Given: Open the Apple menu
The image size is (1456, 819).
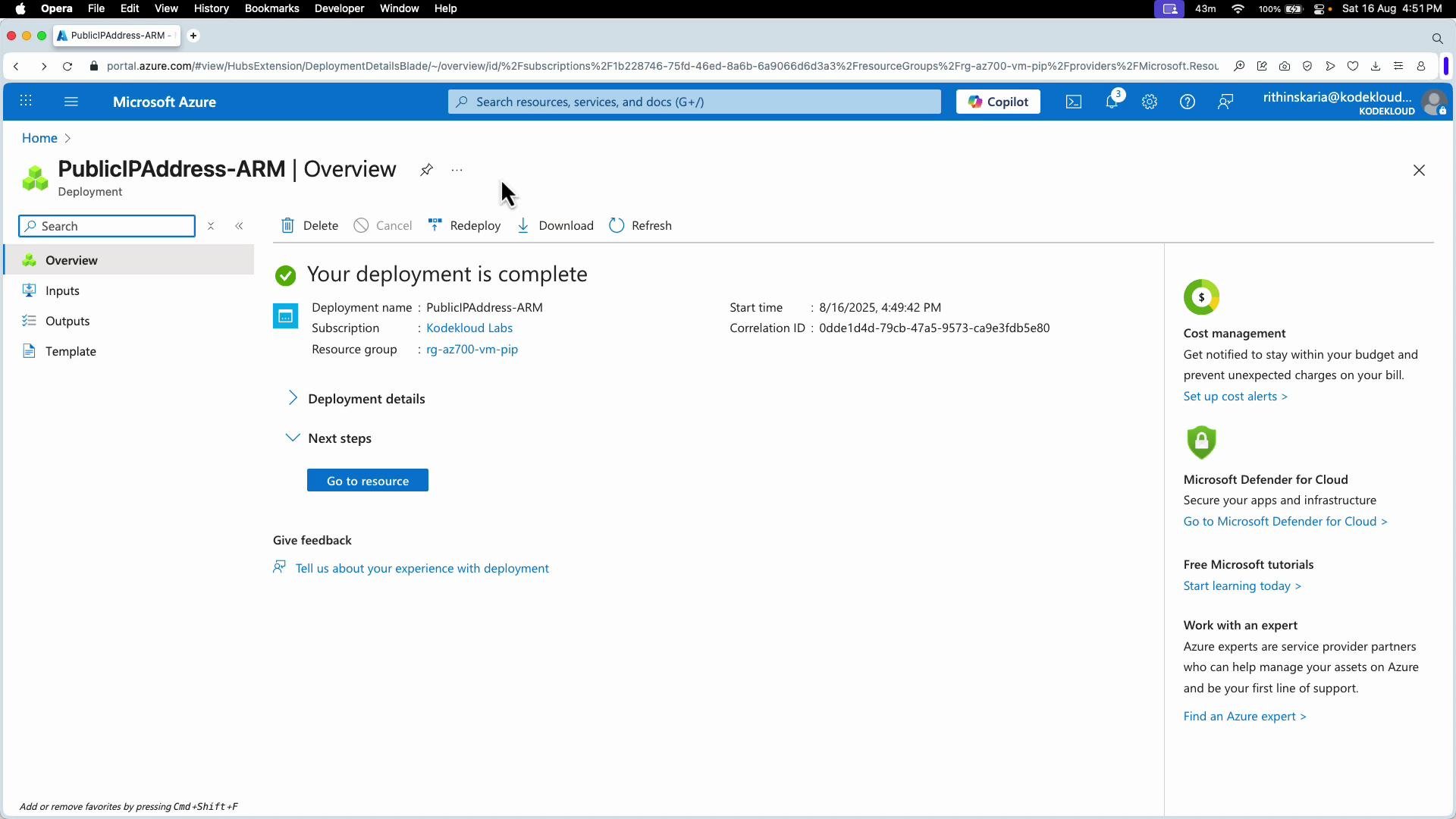Looking at the screenshot, I should [x=20, y=8].
